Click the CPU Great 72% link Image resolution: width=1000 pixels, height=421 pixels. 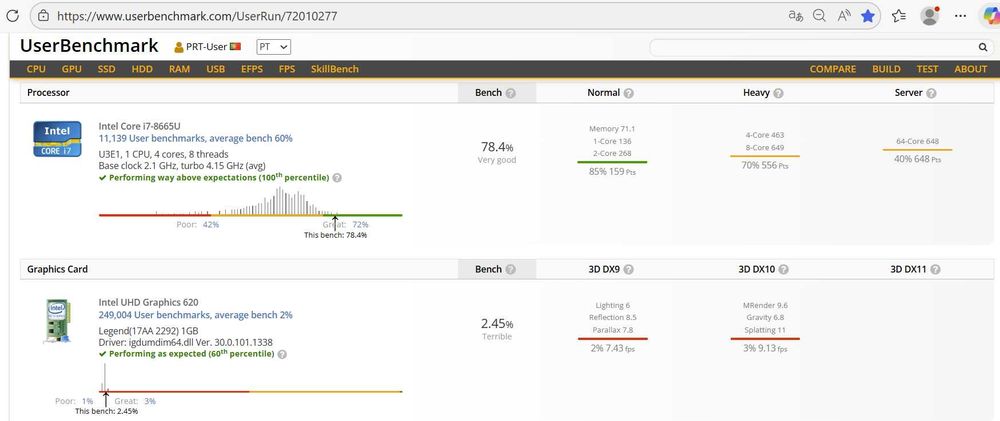coord(360,225)
